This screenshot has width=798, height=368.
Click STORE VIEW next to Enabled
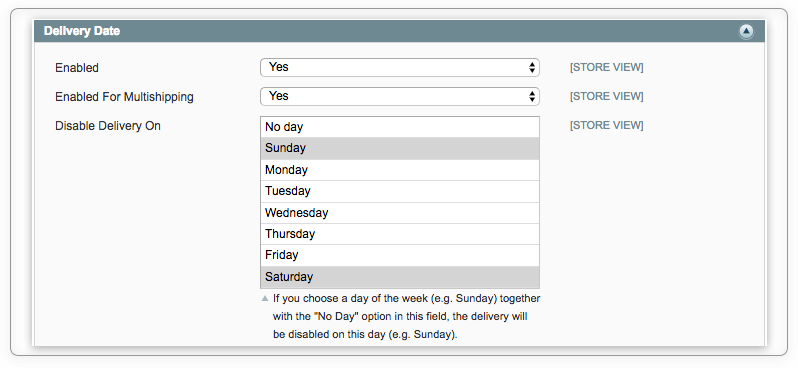(x=607, y=67)
